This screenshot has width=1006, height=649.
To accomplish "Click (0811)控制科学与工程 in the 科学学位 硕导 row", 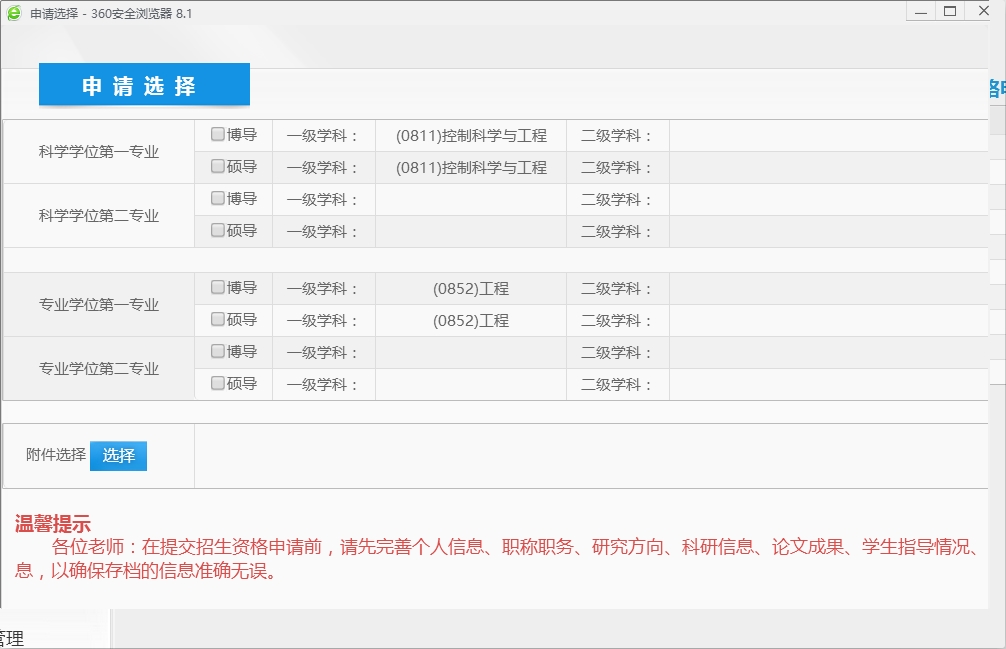I will (472, 168).
